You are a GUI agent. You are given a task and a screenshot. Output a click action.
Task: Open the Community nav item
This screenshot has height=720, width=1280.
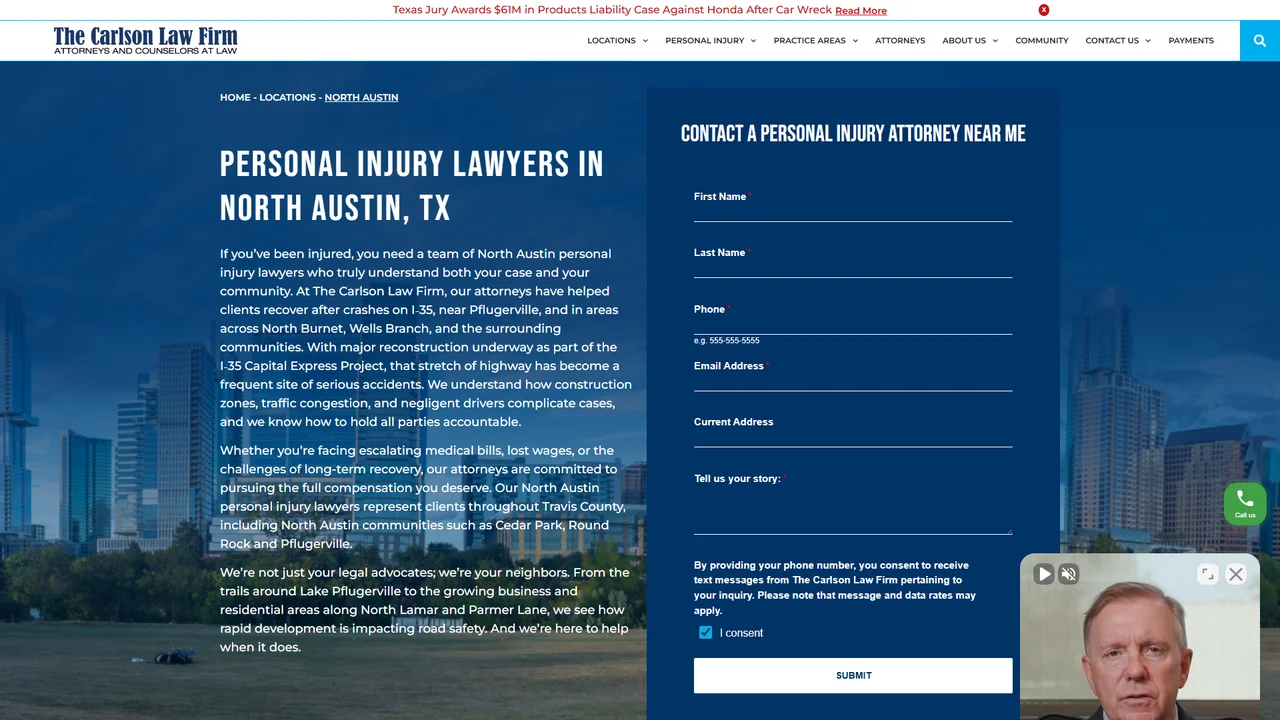pos(1042,41)
